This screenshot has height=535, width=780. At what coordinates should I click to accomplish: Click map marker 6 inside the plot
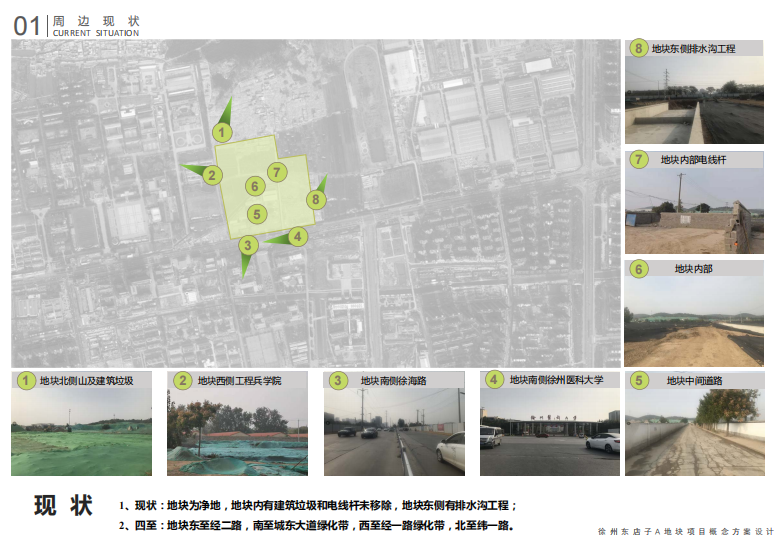point(255,186)
